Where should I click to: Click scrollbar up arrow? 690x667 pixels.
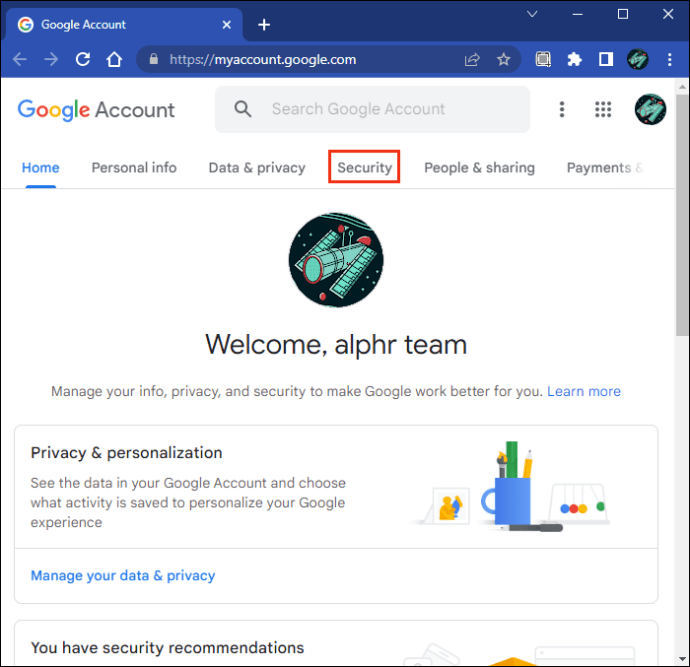click(x=682, y=87)
